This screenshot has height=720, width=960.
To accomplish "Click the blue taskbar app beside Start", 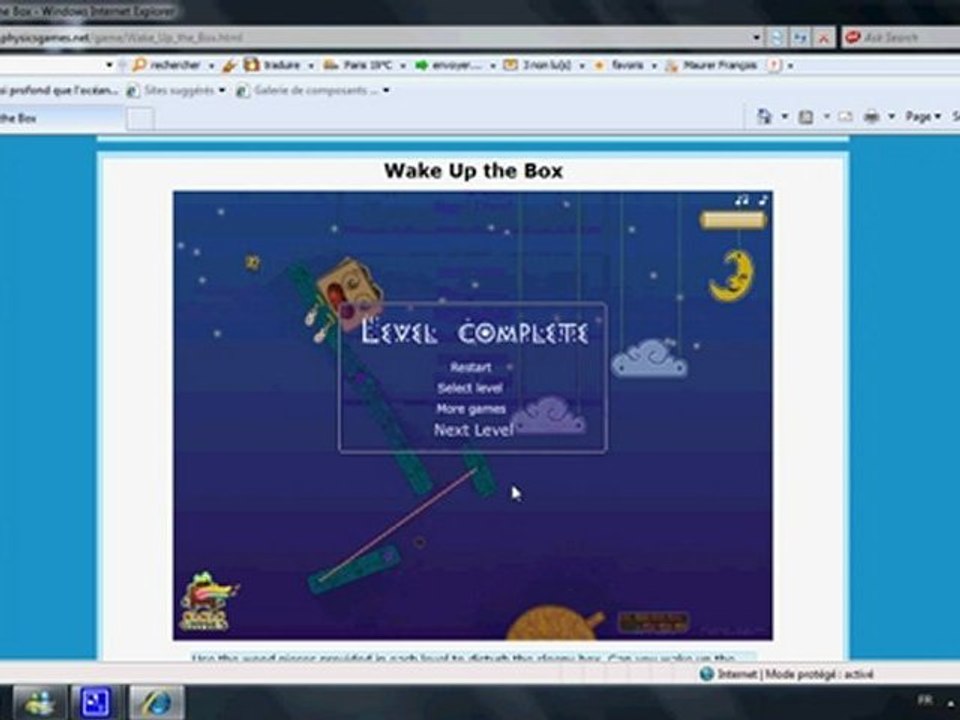I will 96,702.
